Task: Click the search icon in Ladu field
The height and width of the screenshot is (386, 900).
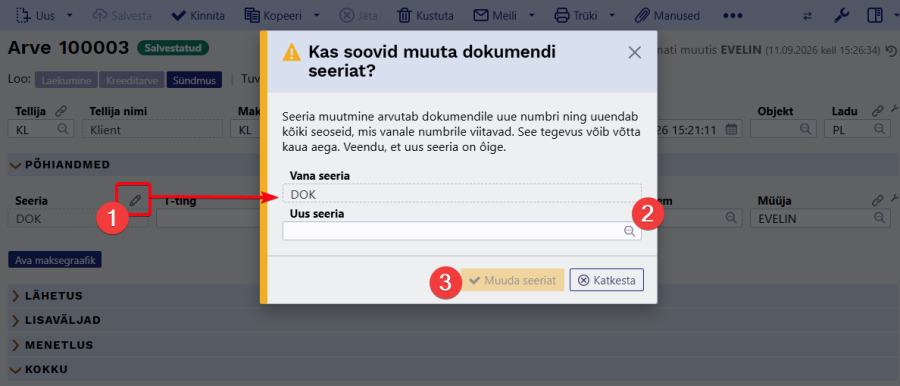Action: click(x=879, y=129)
